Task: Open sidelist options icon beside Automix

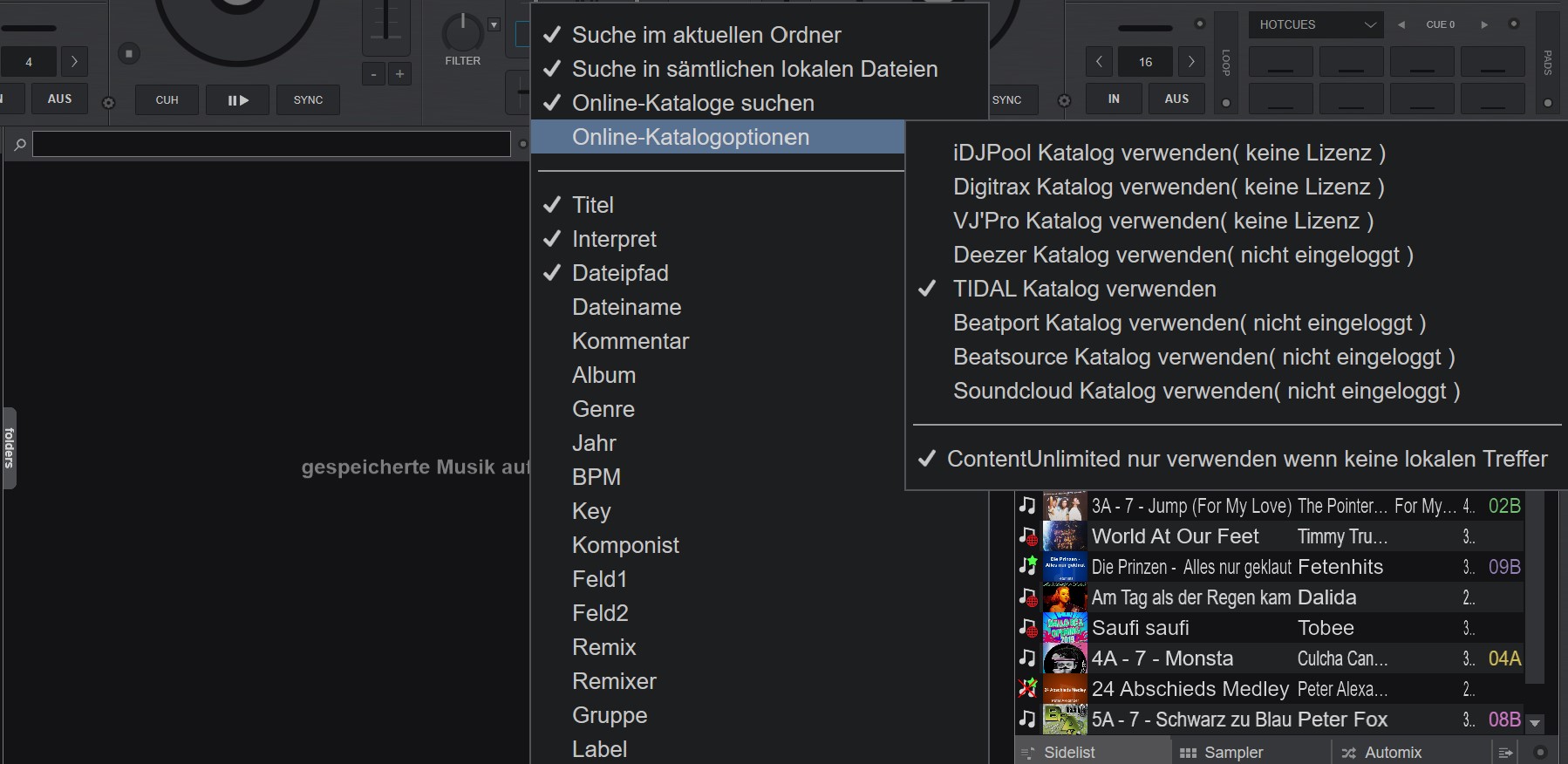Action: coord(1505,753)
